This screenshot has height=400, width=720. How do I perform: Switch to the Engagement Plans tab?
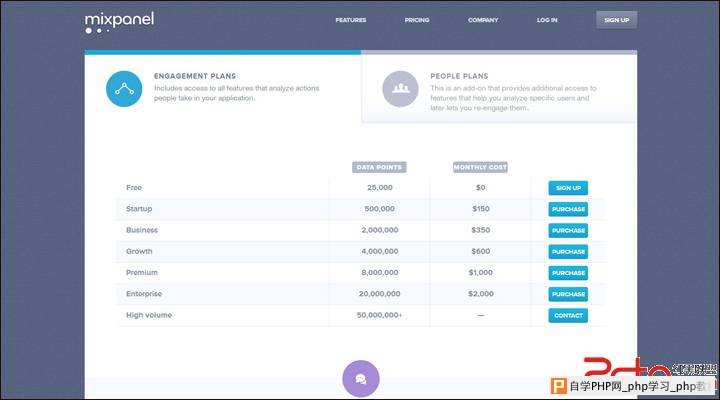click(223, 86)
